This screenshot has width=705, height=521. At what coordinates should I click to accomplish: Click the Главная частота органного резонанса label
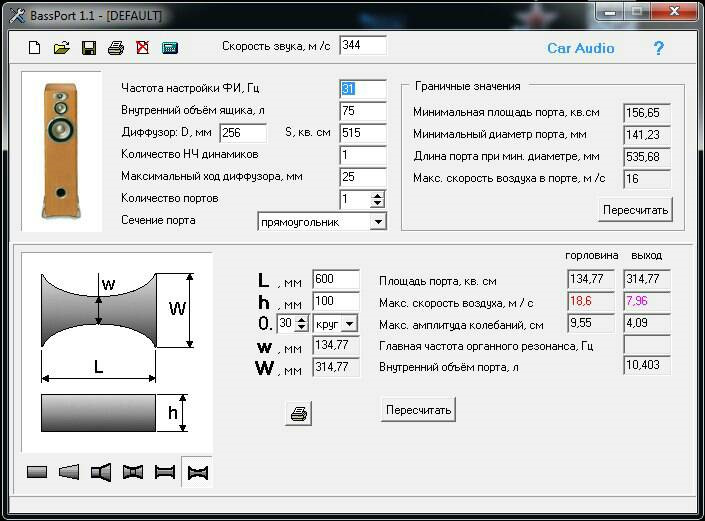pos(486,346)
